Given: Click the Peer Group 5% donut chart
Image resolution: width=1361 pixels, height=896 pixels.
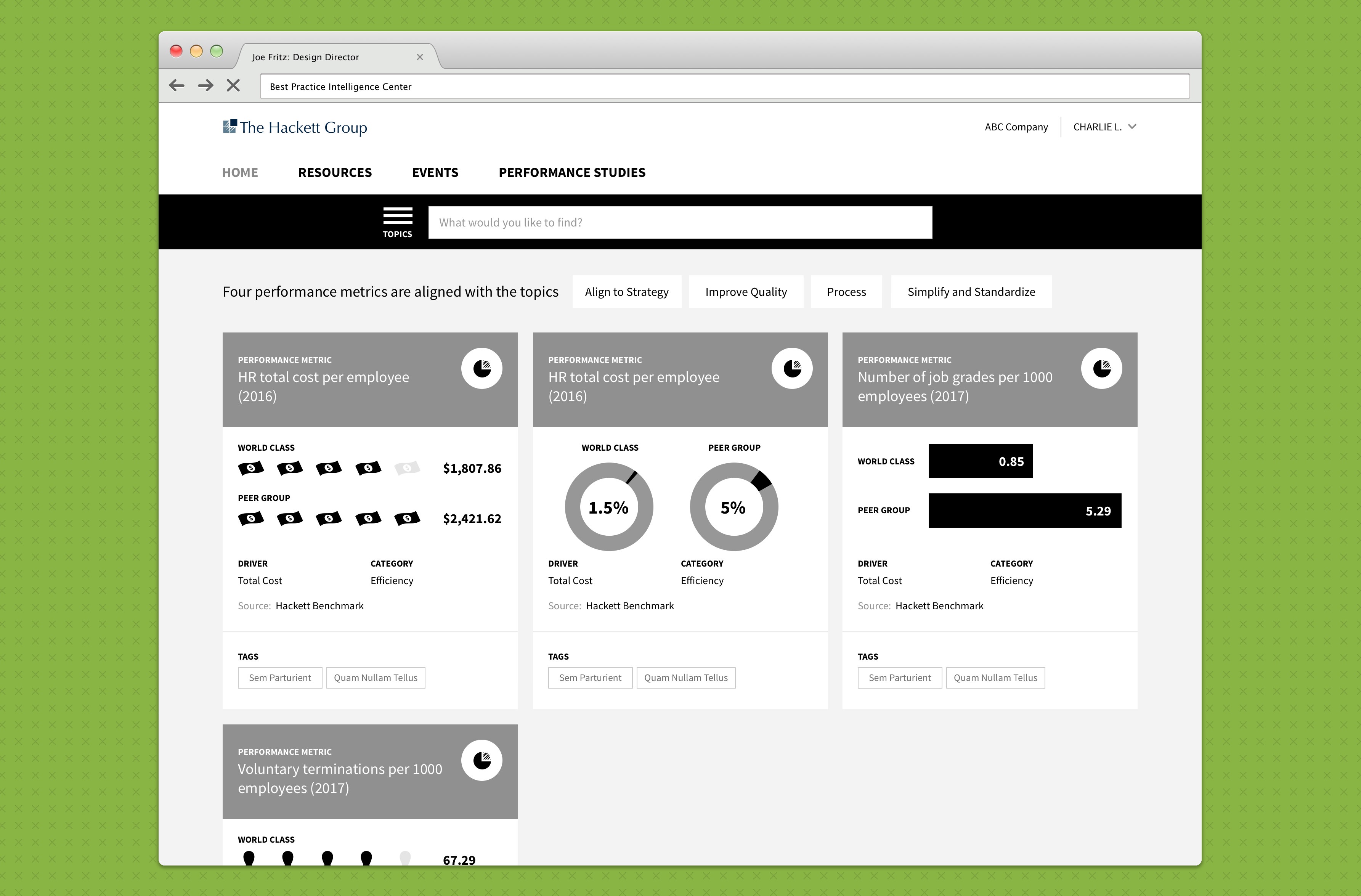Looking at the screenshot, I should click(733, 507).
